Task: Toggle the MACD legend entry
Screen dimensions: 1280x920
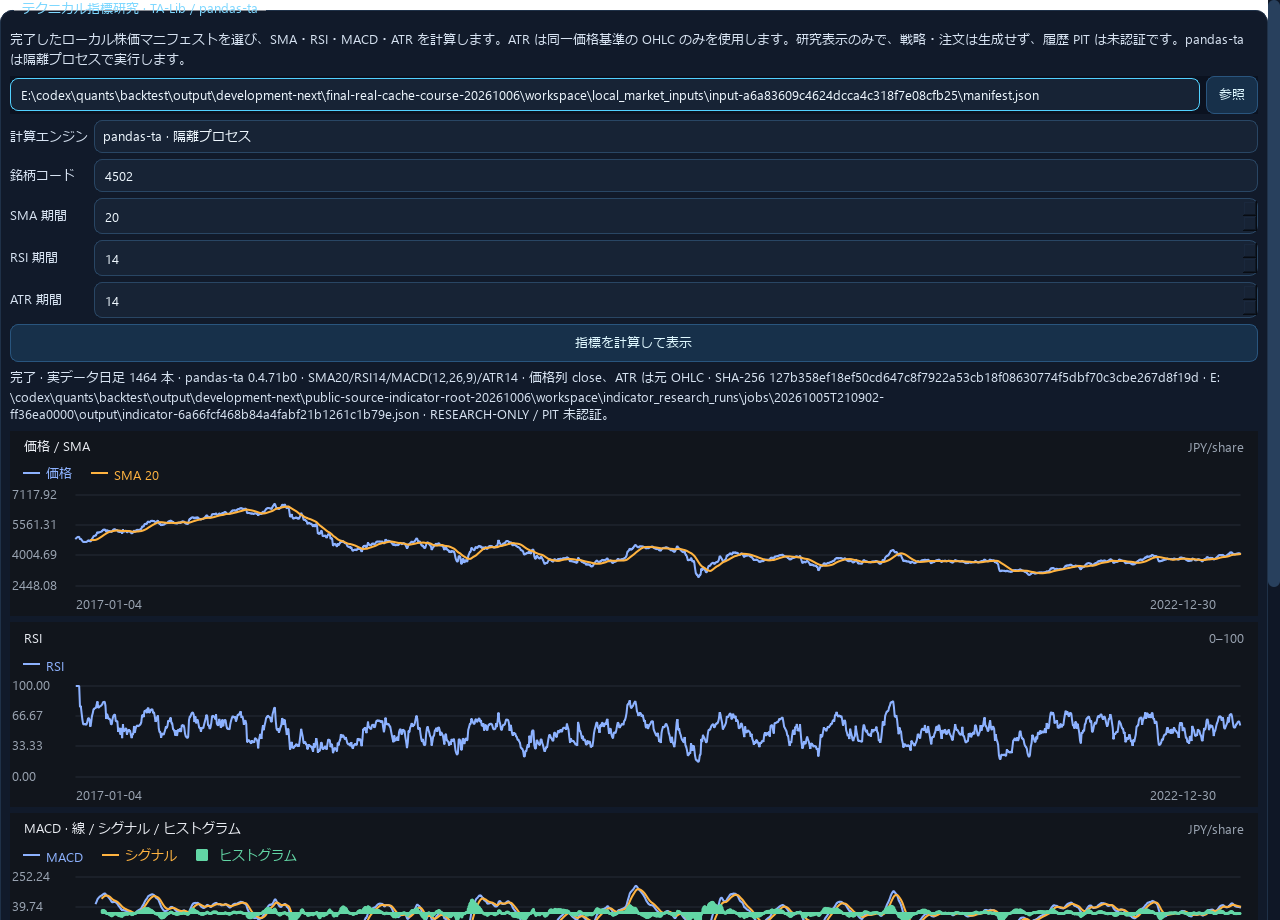Action: tap(53, 857)
